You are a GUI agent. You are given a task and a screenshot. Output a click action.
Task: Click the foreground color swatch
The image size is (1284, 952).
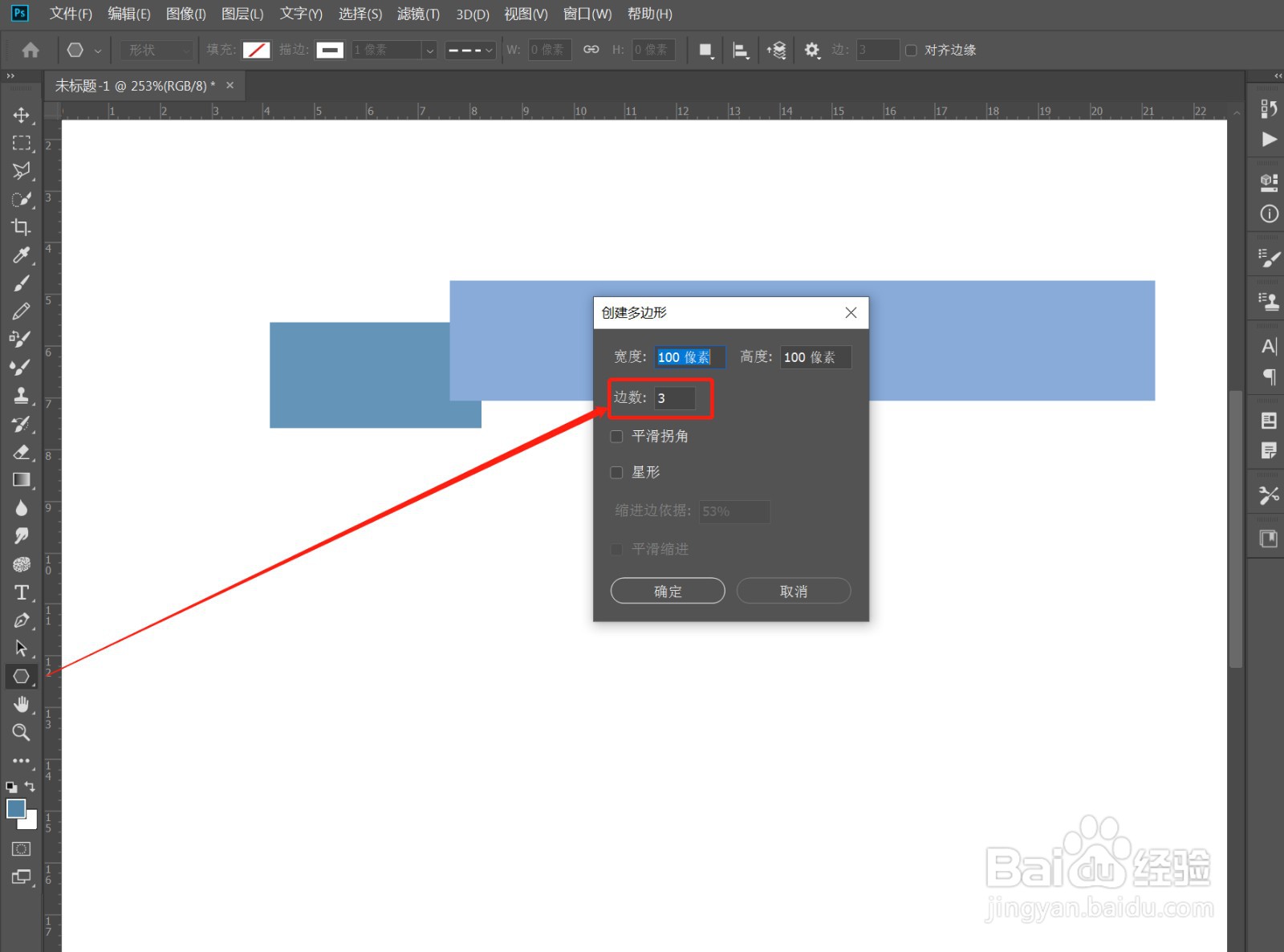pos(16,808)
